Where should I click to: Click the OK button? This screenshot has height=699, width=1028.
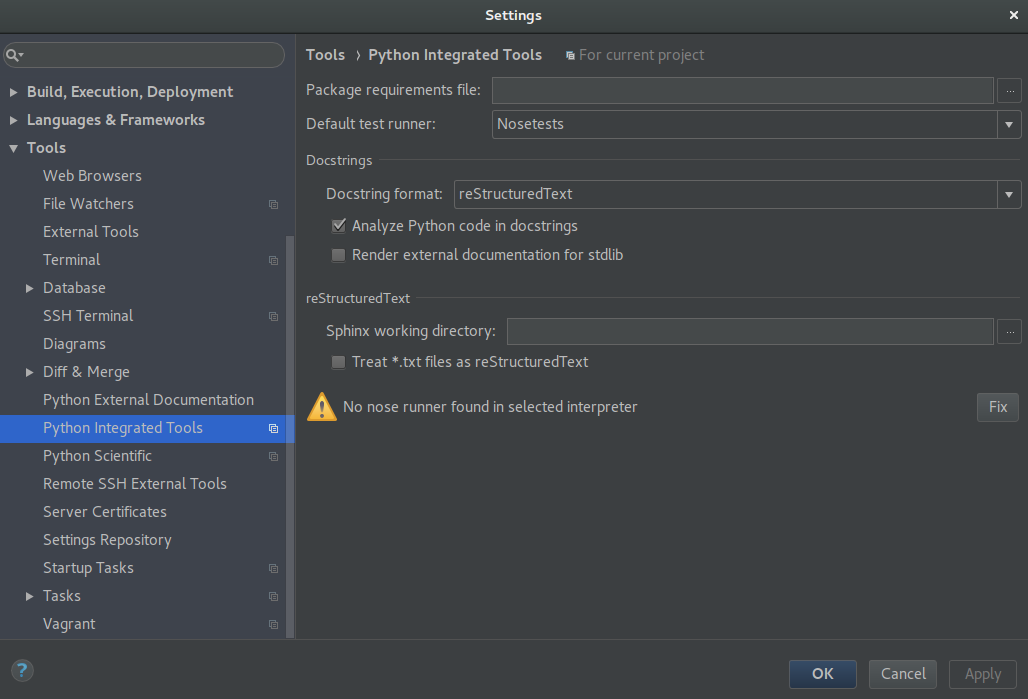pyautogui.click(x=822, y=674)
